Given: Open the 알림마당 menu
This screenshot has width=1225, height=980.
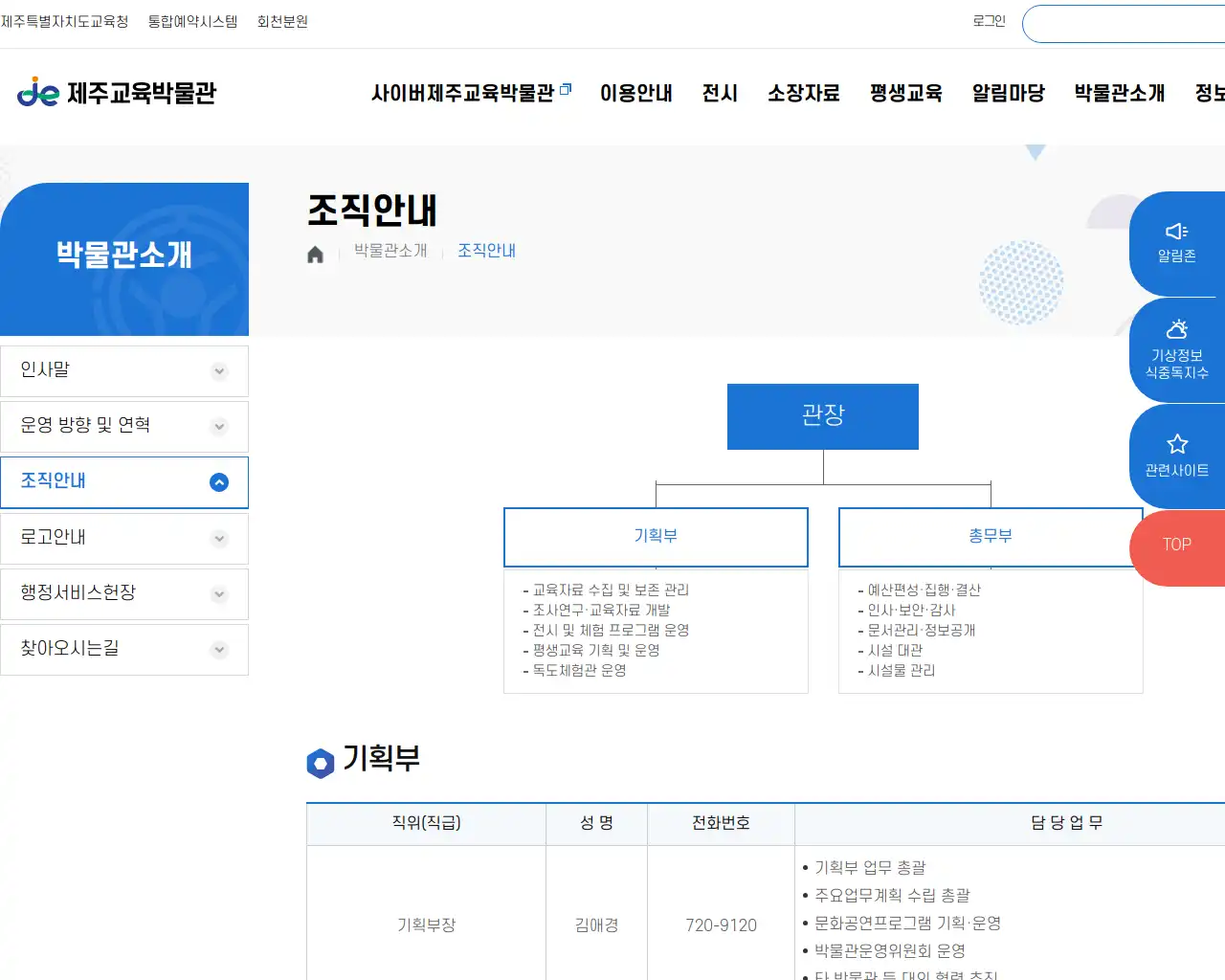Looking at the screenshot, I should point(1009,93).
